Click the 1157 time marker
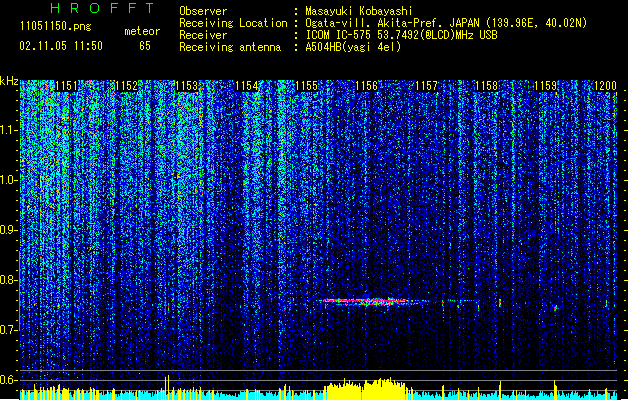This screenshot has width=629, height=400. (426, 86)
